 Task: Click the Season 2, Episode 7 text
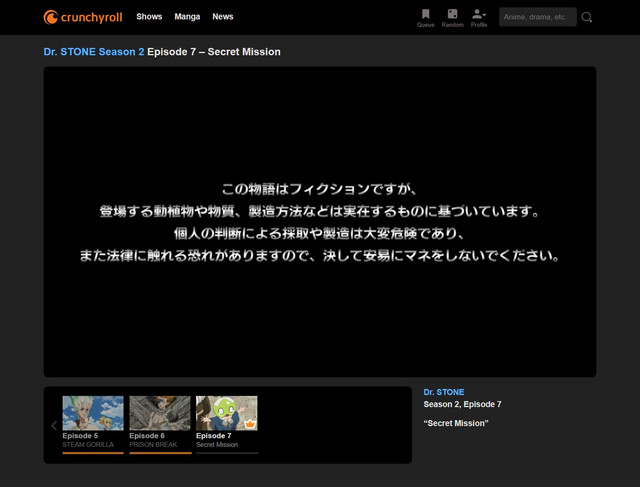462,404
